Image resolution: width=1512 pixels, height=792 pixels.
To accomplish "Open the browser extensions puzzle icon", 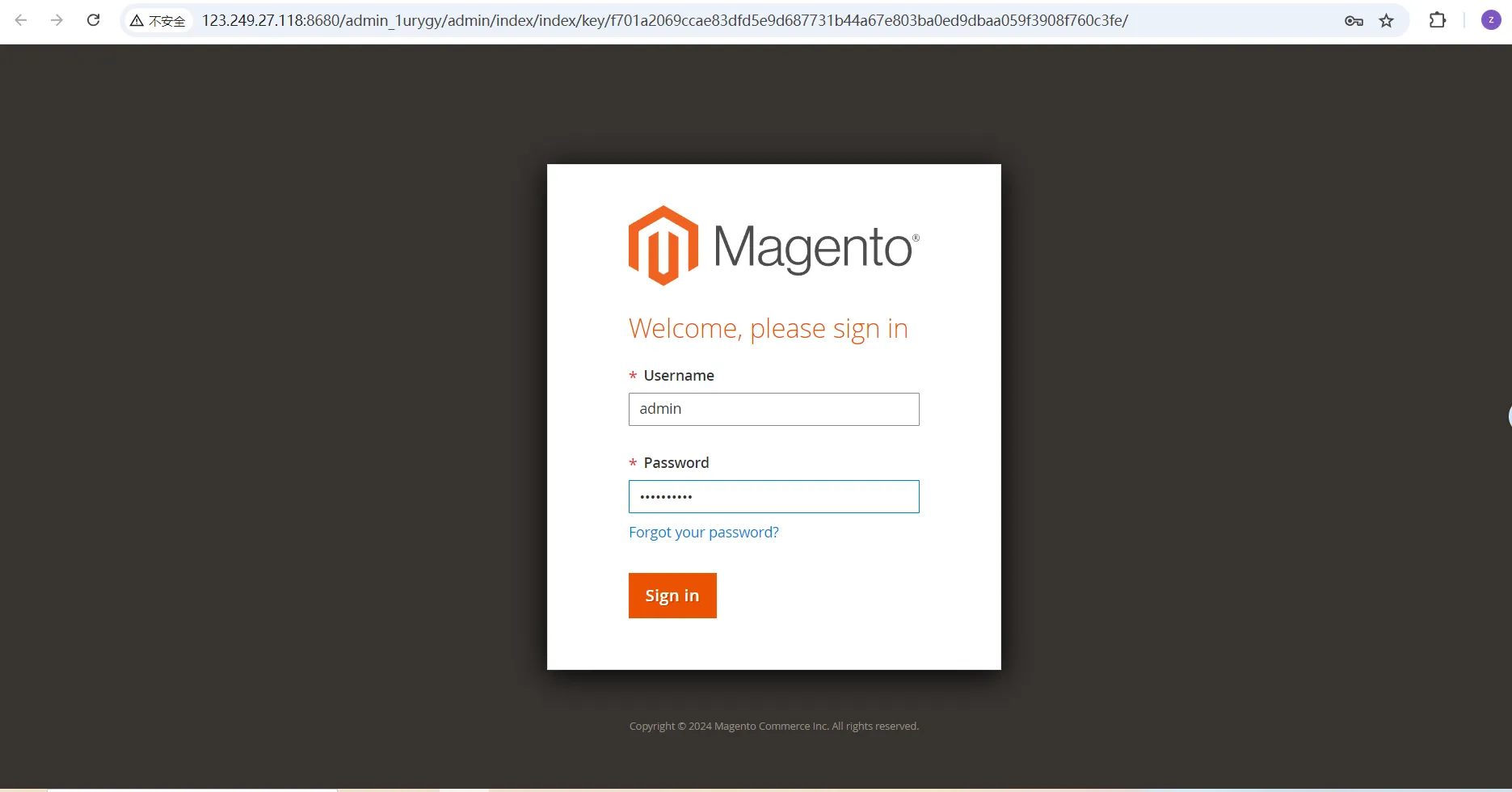I will (x=1438, y=20).
